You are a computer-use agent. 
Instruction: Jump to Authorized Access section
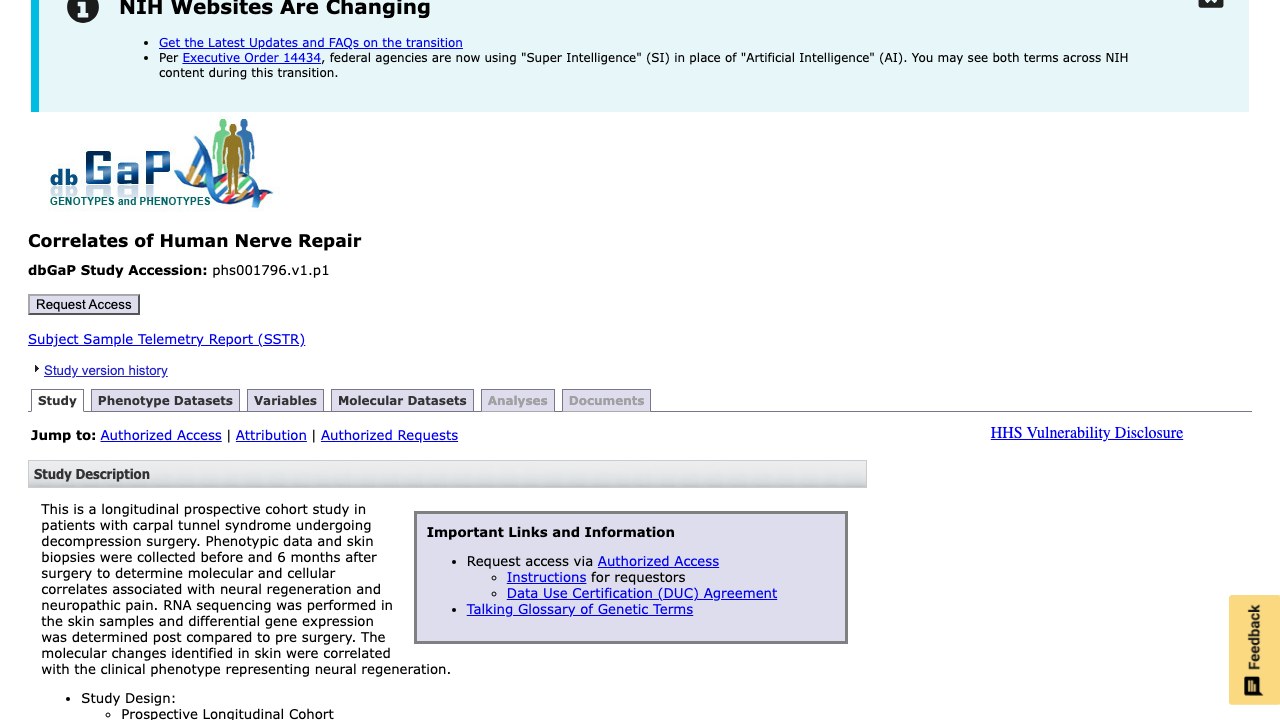pyautogui.click(x=161, y=436)
